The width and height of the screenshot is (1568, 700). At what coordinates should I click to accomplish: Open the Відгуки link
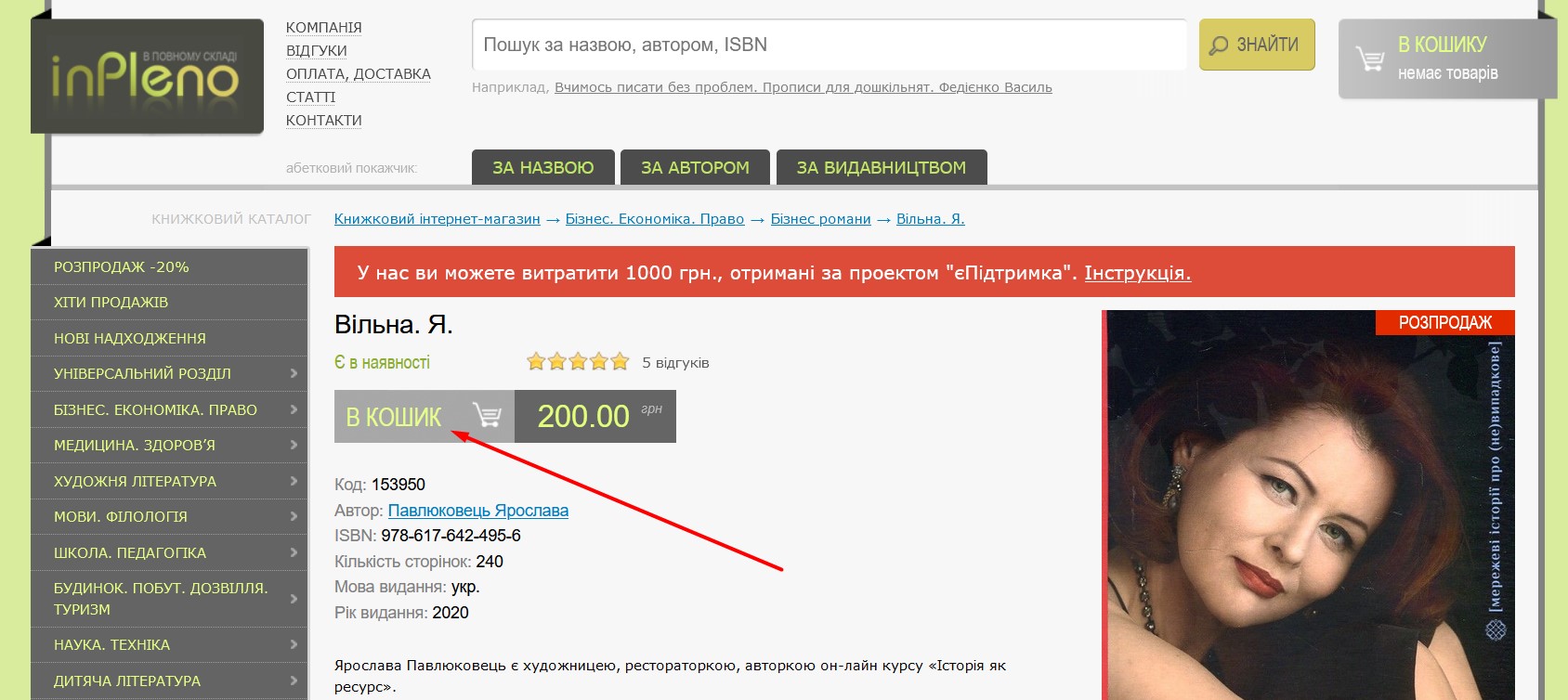pos(317,51)
